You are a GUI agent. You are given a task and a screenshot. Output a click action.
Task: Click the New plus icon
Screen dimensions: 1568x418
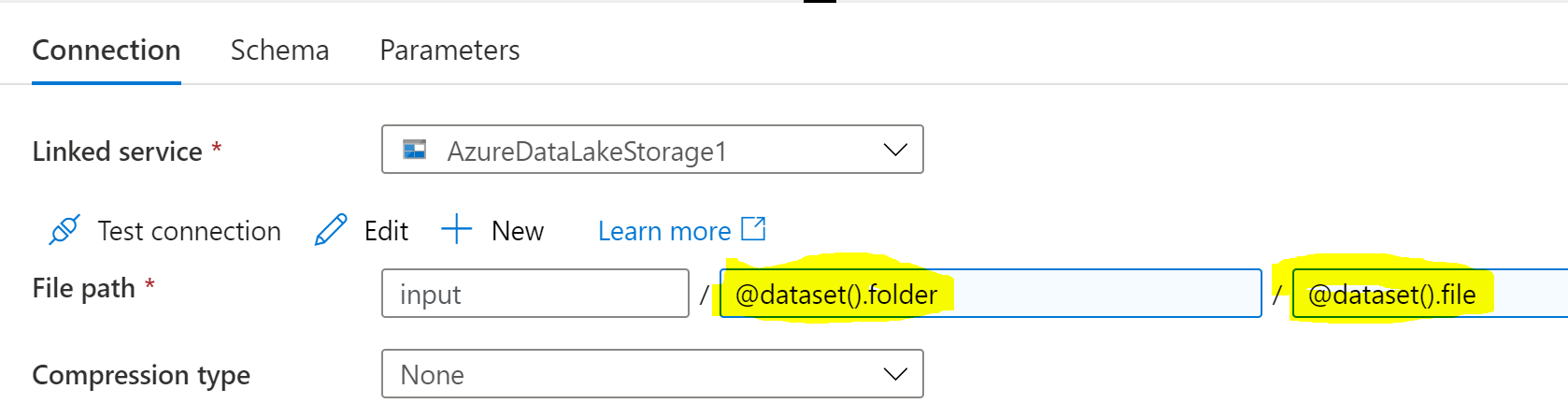coord(456,230)
